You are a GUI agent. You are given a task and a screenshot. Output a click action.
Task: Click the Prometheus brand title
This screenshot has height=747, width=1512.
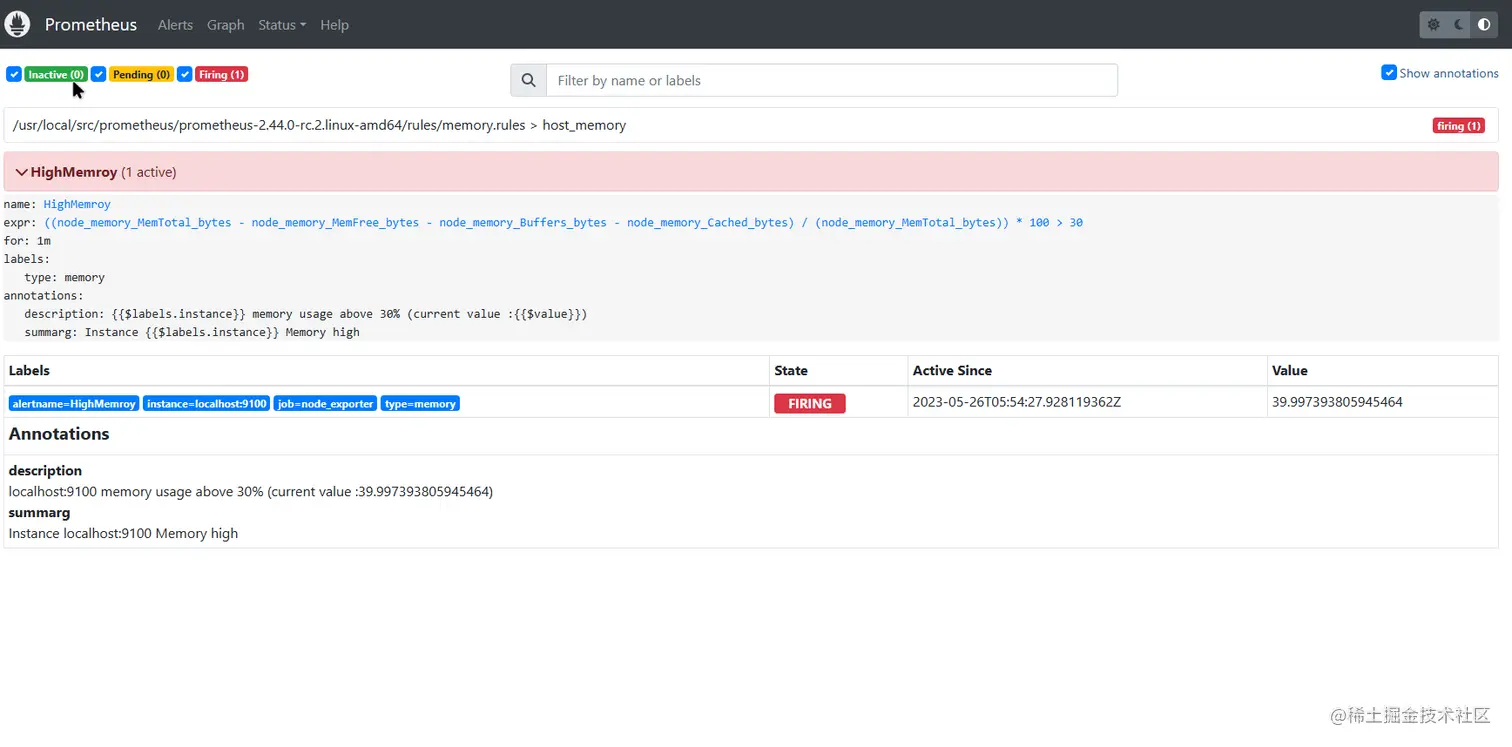point(91,25)
